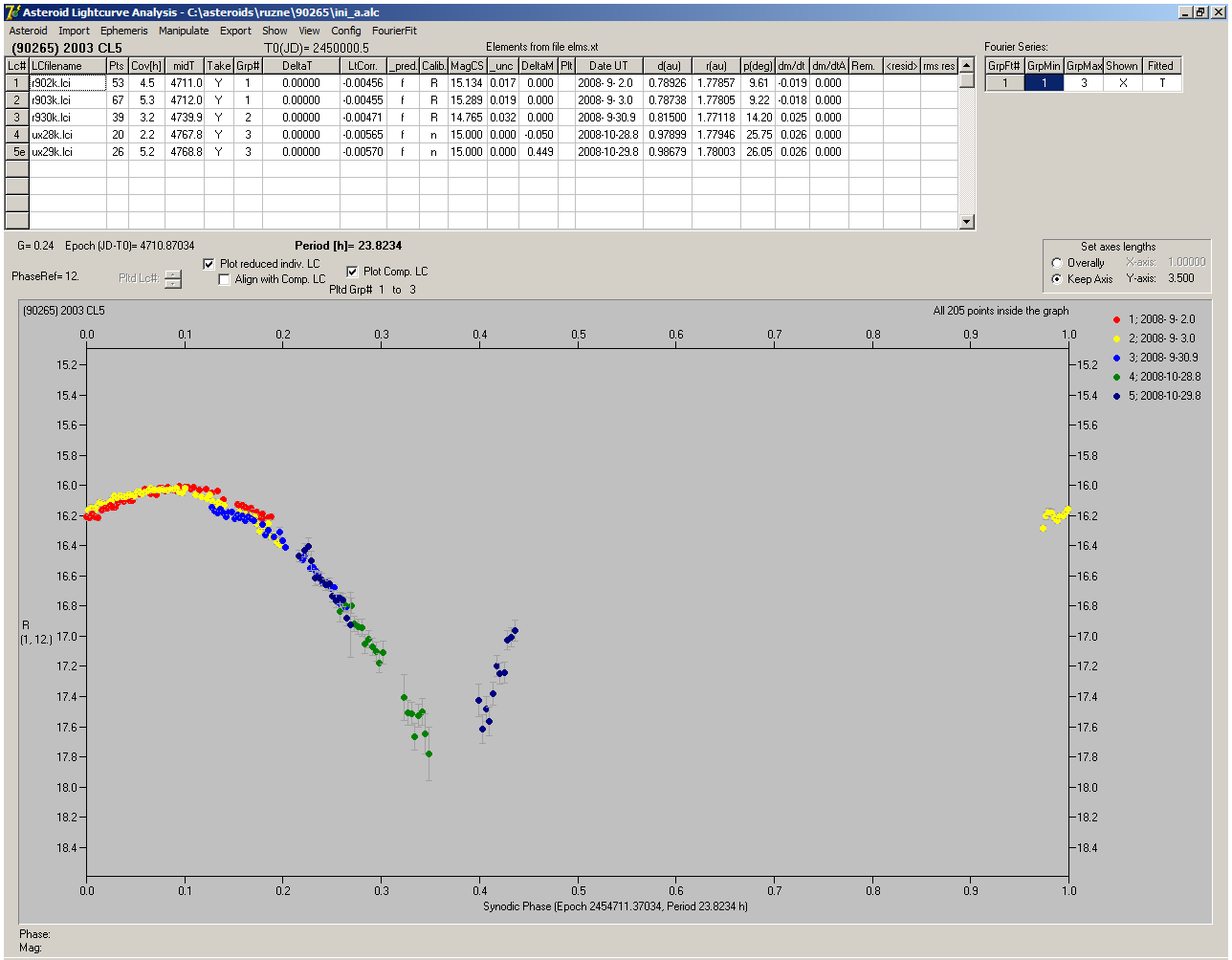
Task: Click the r902k.lci filename cell
Action: click(67, 83)
